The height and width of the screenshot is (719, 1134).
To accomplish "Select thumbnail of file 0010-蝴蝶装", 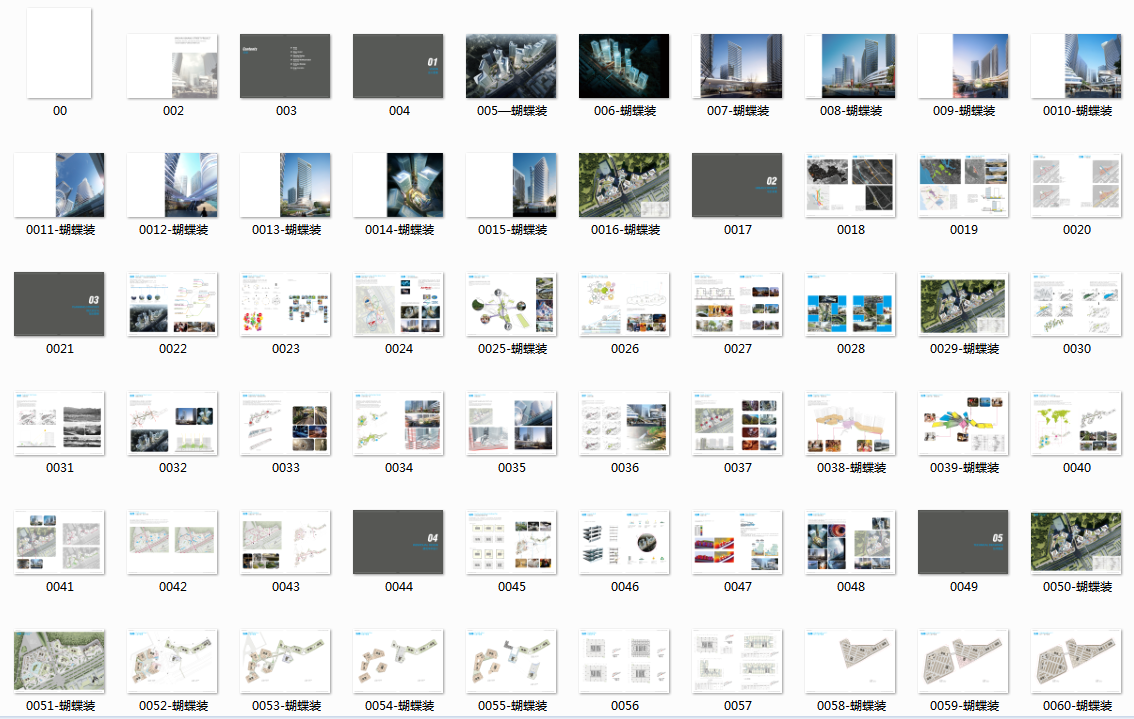I will (1076, 66).
